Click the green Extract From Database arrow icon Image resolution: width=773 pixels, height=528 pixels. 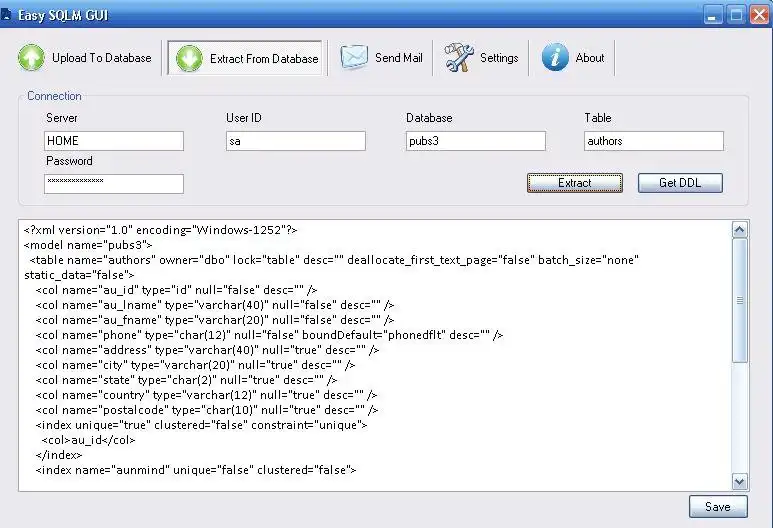tap(189, 58)
